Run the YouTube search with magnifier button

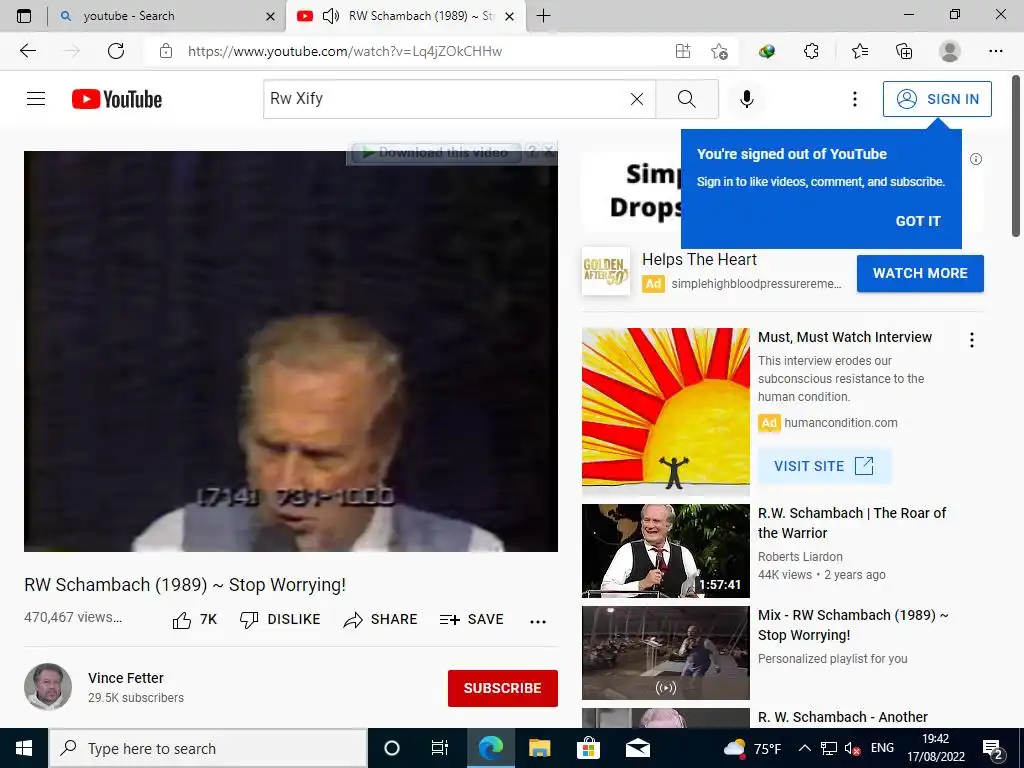pyautogui.click(x=686, y=99)
